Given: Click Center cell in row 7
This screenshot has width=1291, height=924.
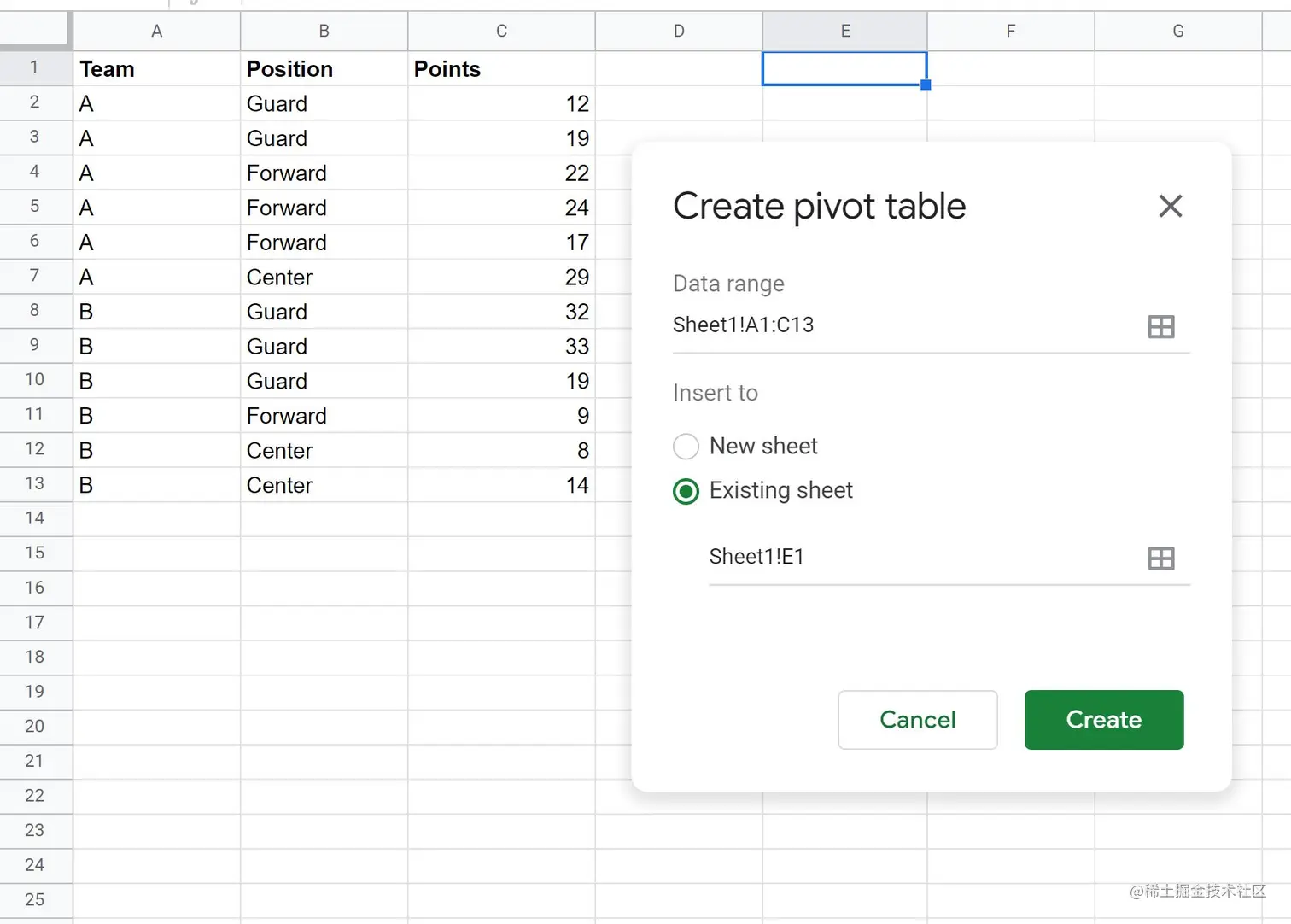Looking at the screenshot, I should pyautogui.click(x=324, y=277).
